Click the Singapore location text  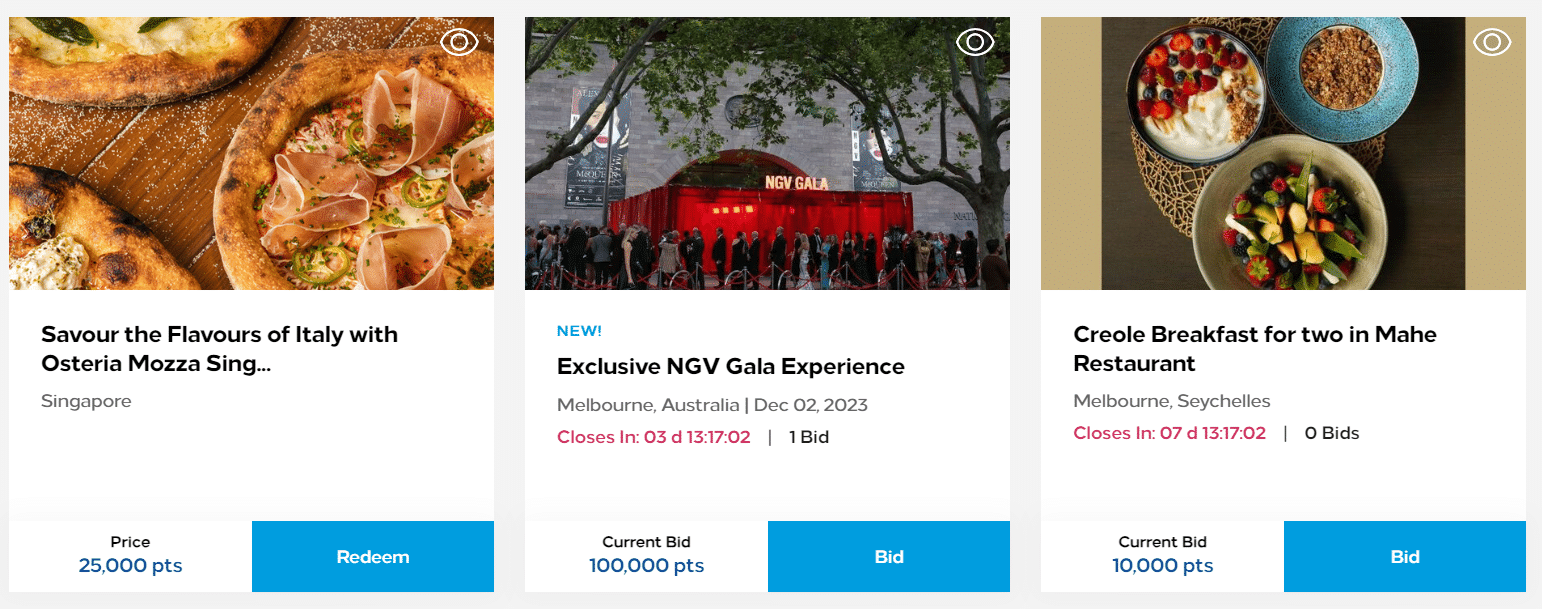point(86,401)
